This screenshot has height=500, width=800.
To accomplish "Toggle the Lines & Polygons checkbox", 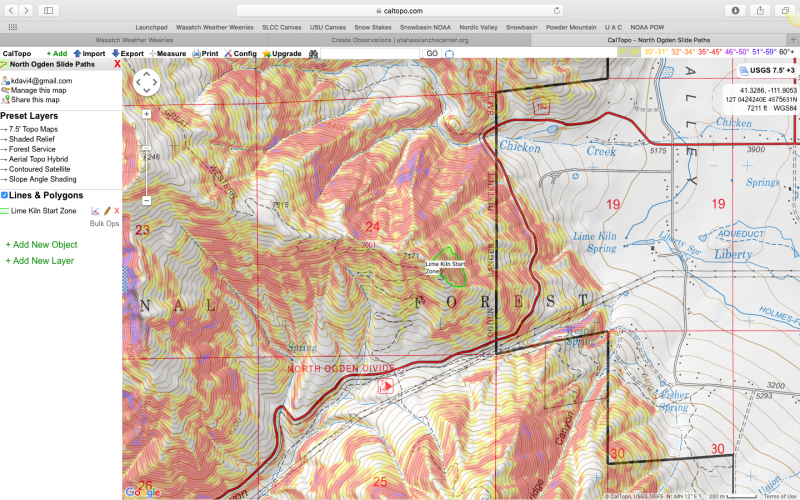I will (5, 195).
